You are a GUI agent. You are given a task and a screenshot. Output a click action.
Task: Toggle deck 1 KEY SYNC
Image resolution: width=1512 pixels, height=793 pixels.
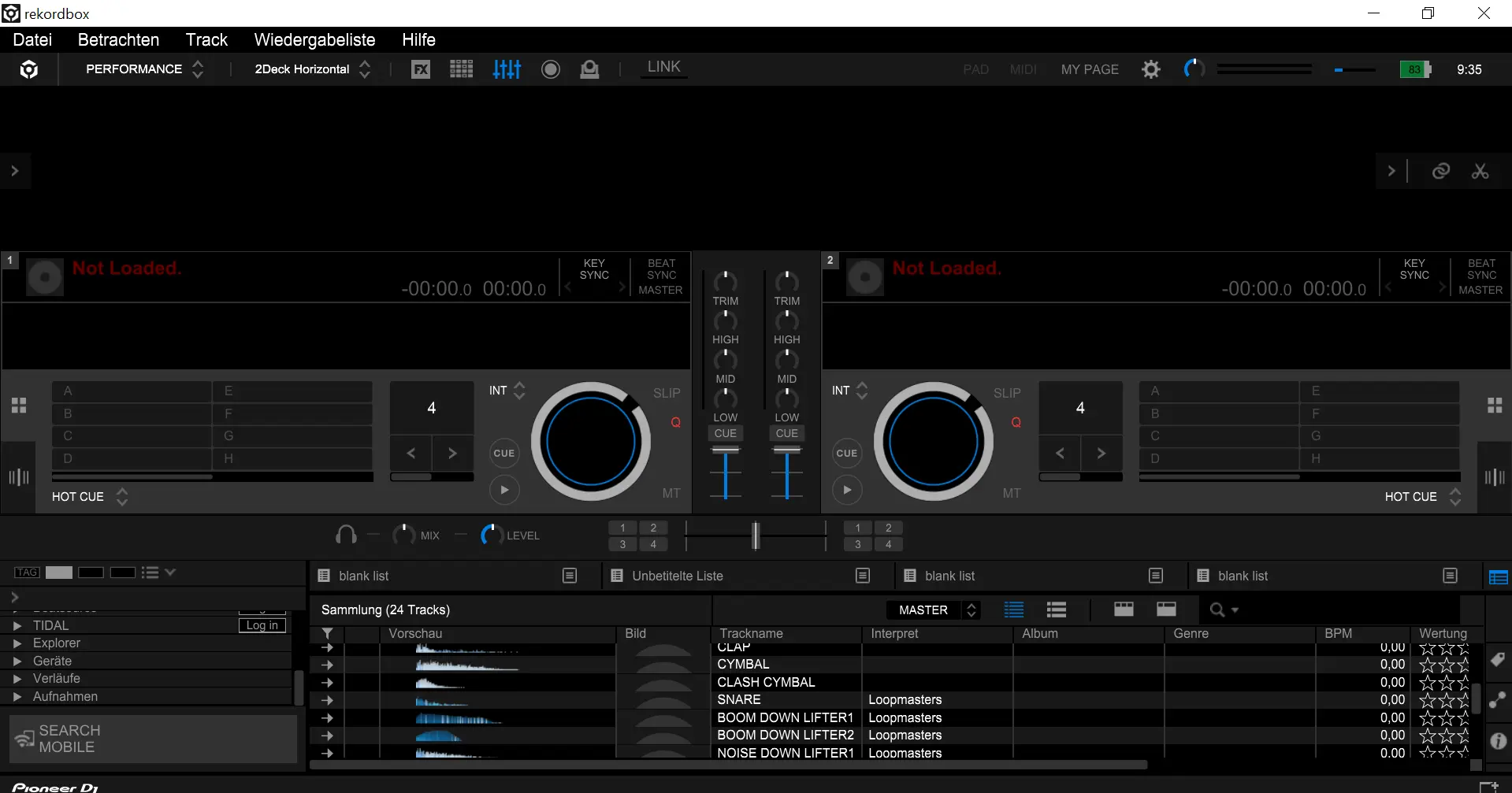pyautogui.click(x=594, y=269)
